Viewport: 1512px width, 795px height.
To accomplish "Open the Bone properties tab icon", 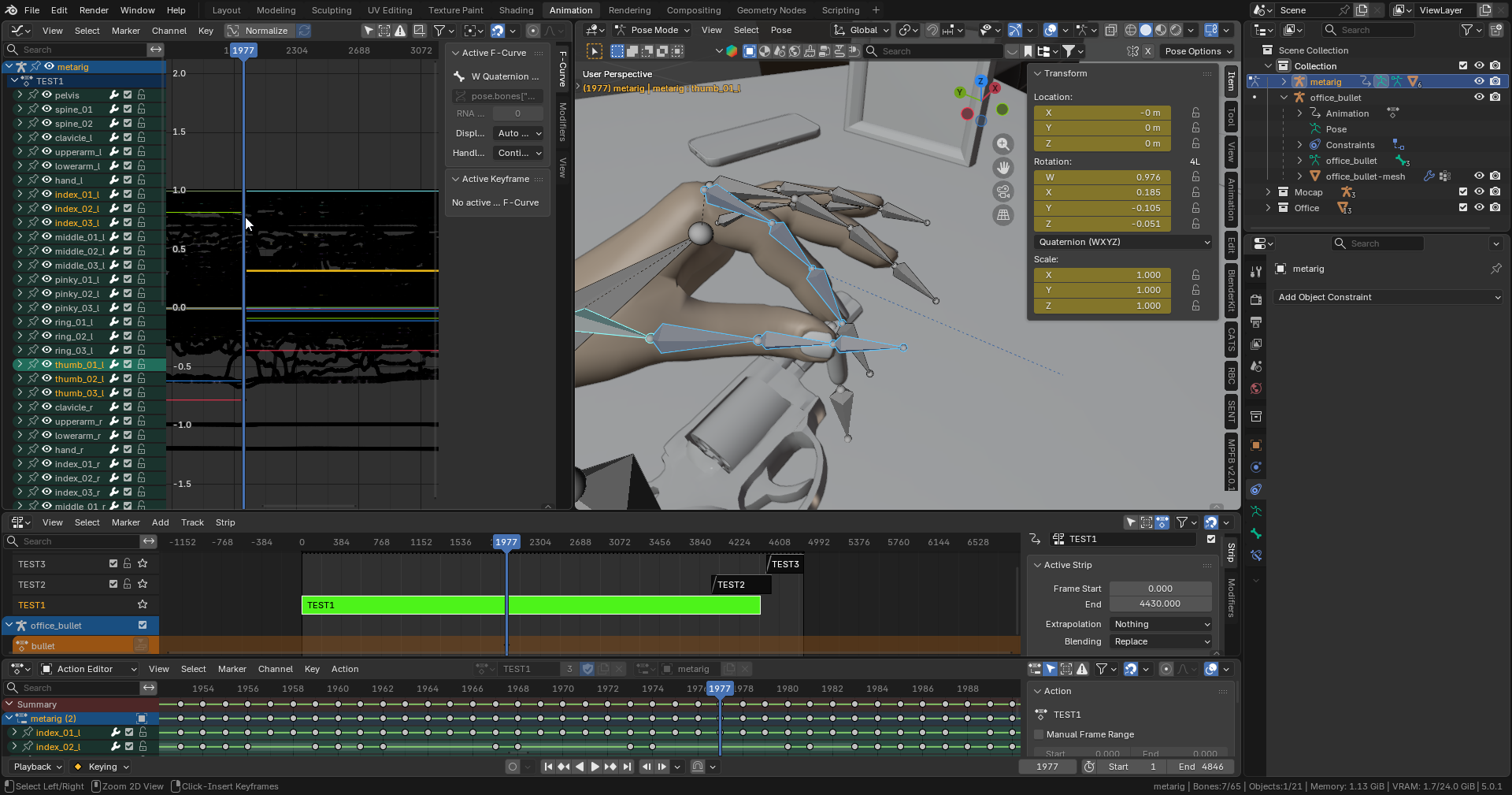I will pos(1256,533).
